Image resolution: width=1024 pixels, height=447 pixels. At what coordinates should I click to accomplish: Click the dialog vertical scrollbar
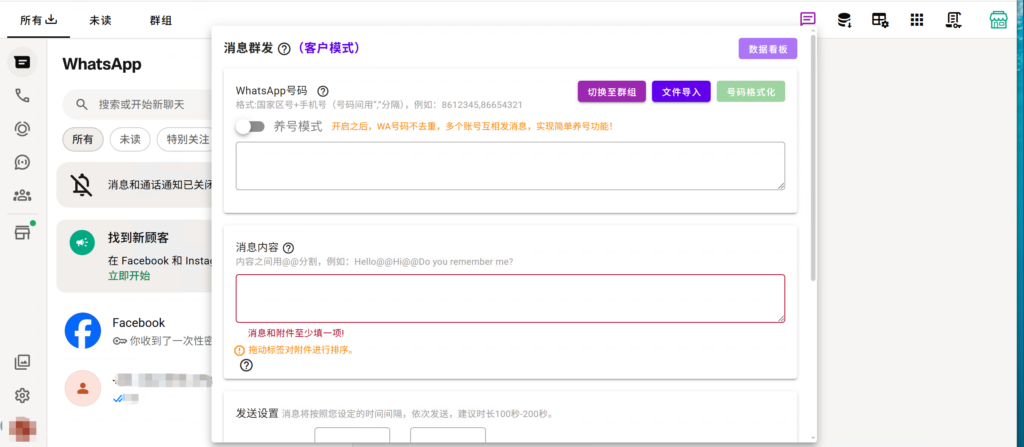(x=812, y=157)
